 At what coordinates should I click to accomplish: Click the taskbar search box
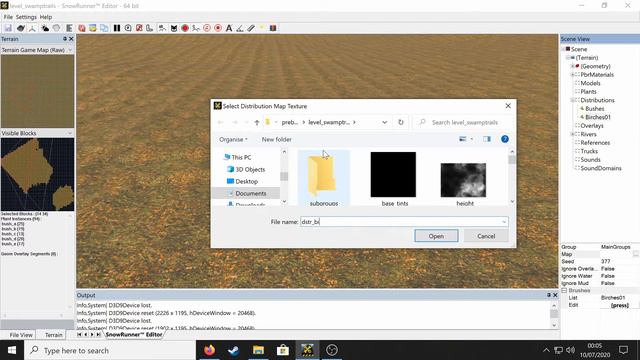coord(110,350)
